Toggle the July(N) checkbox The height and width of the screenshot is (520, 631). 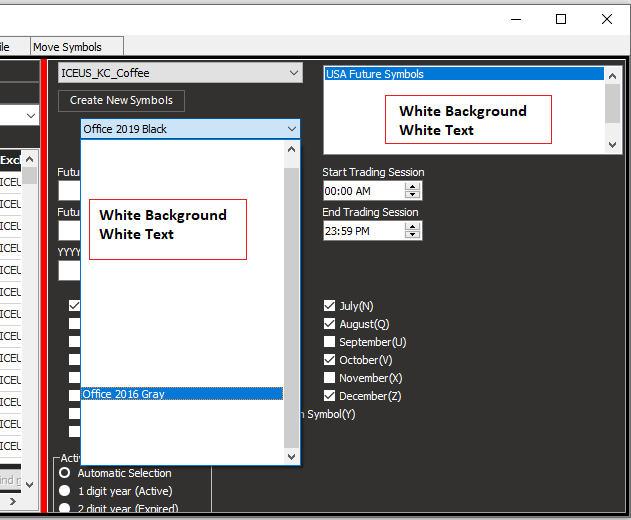[x=329, y=306]
